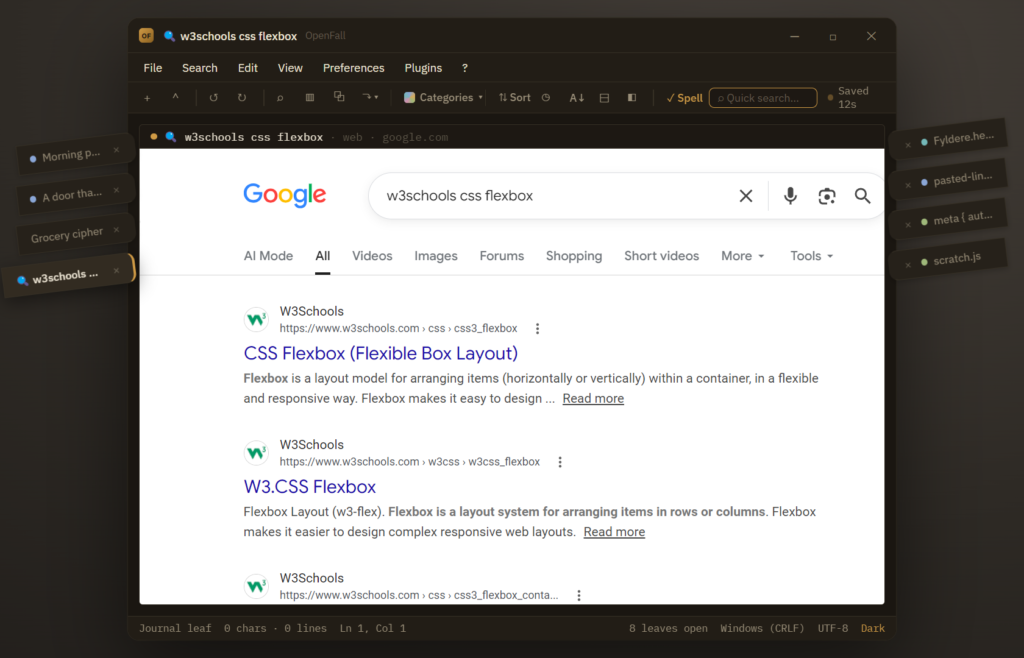Image resolution: width=1024 pixels, height=658 pixels.
Task: Focus the Quick search field
Action: click(x=763, y=98)
